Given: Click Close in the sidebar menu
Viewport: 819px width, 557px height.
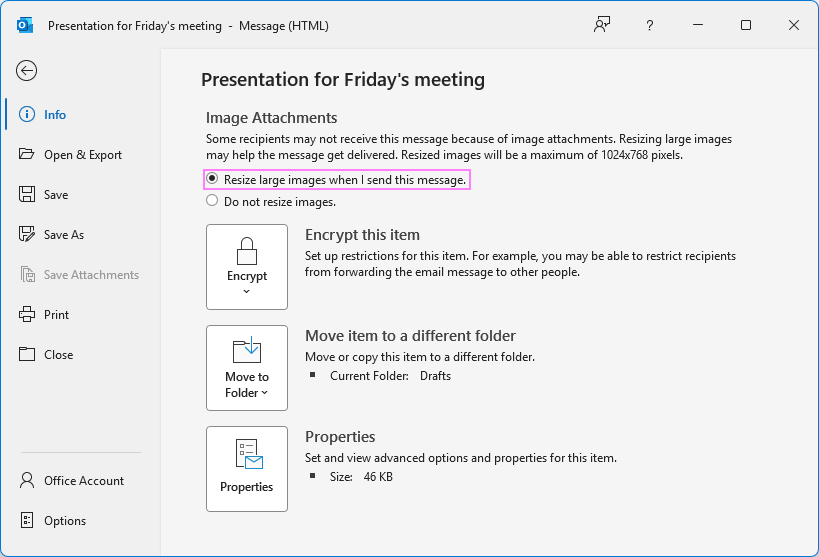Looking at the screenshot, I should point(46,354).
